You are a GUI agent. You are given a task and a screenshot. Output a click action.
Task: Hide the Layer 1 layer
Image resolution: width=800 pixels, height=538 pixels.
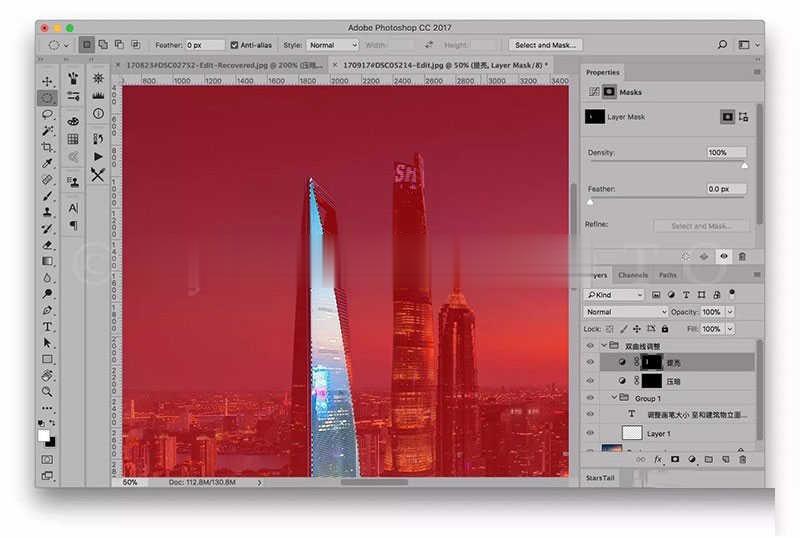(x=590, y=433)
